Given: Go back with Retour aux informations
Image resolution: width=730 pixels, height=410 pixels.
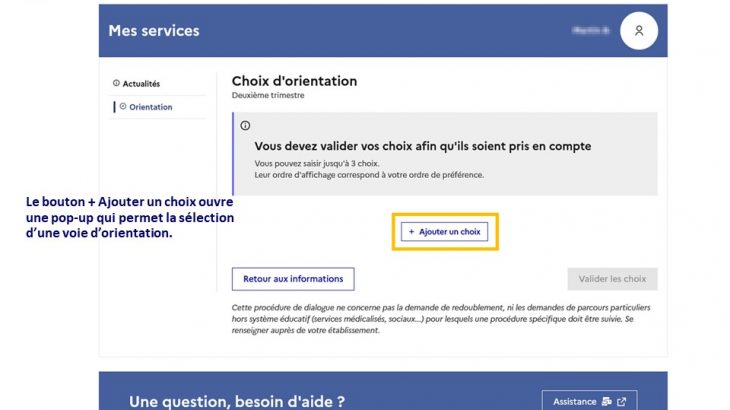Looking at the screenshot, I should tap(293, 279).
